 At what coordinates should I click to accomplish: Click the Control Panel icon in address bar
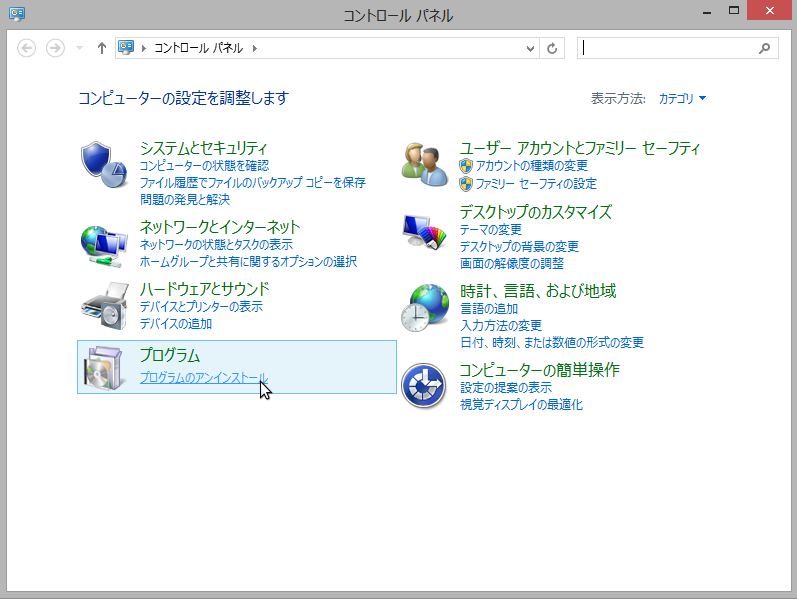coord(126,48)
